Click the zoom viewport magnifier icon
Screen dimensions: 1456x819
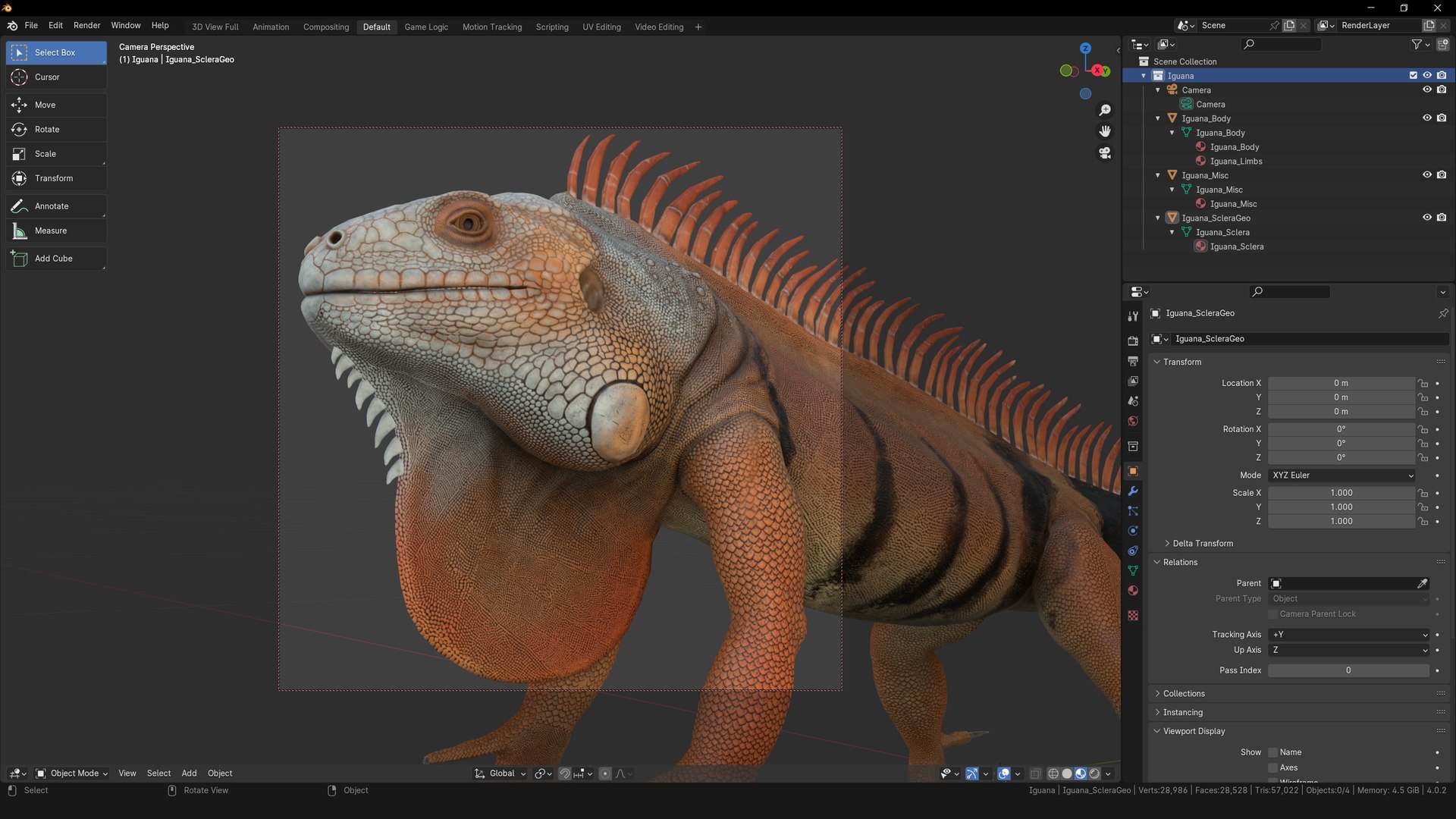(x=1105, y=111)
